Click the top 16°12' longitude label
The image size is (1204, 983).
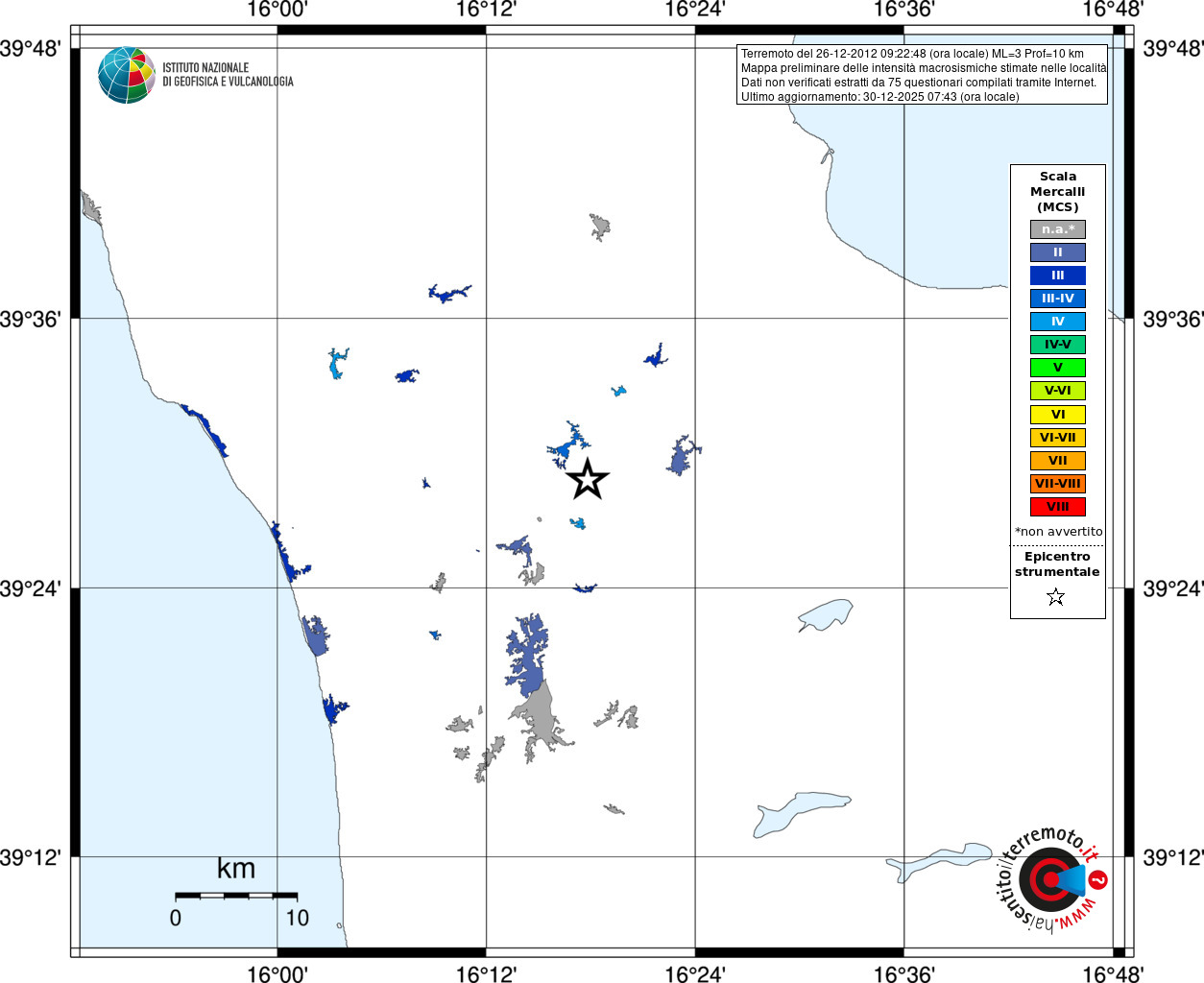486,10
